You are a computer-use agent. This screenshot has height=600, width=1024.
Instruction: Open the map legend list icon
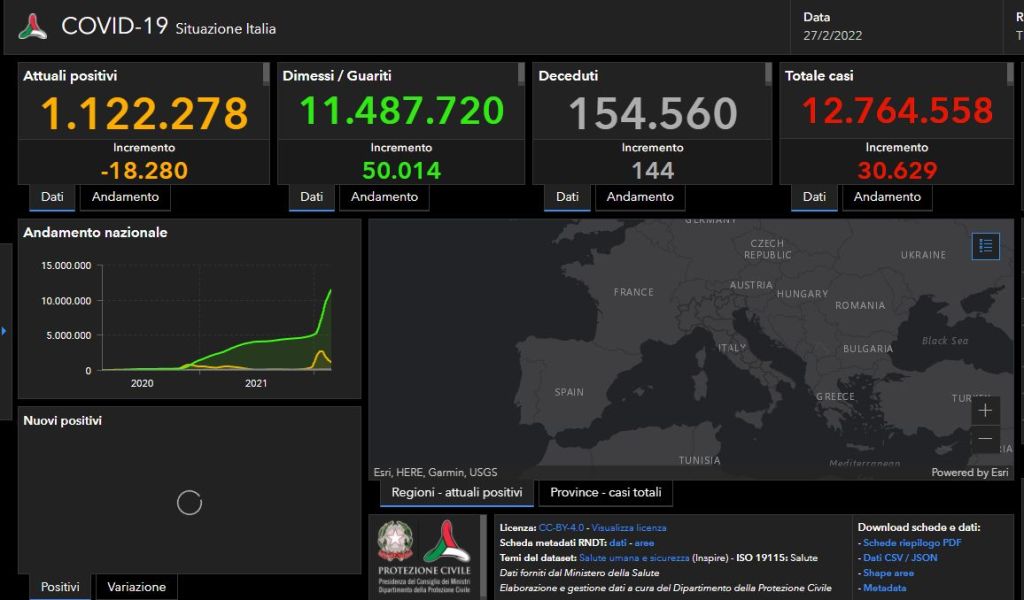985,246
